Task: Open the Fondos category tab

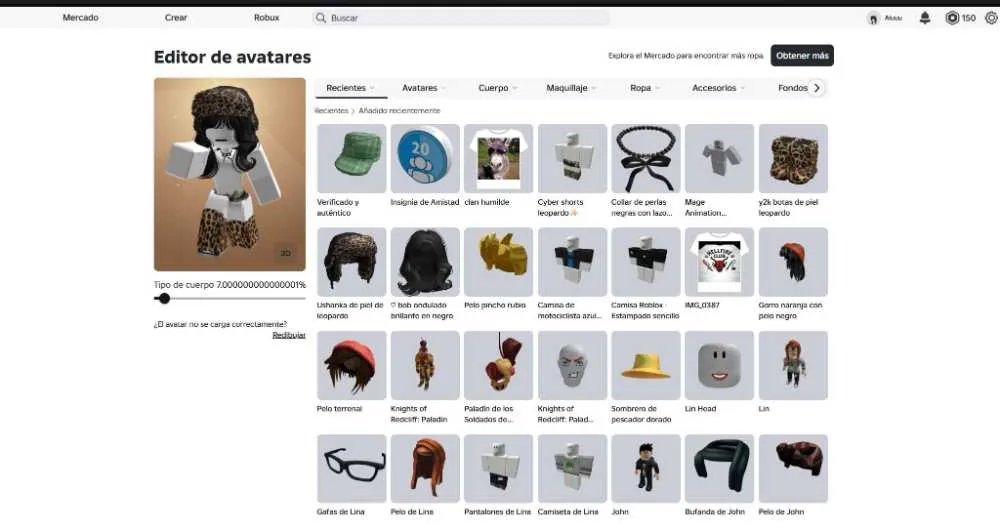Action: [793, 88]
